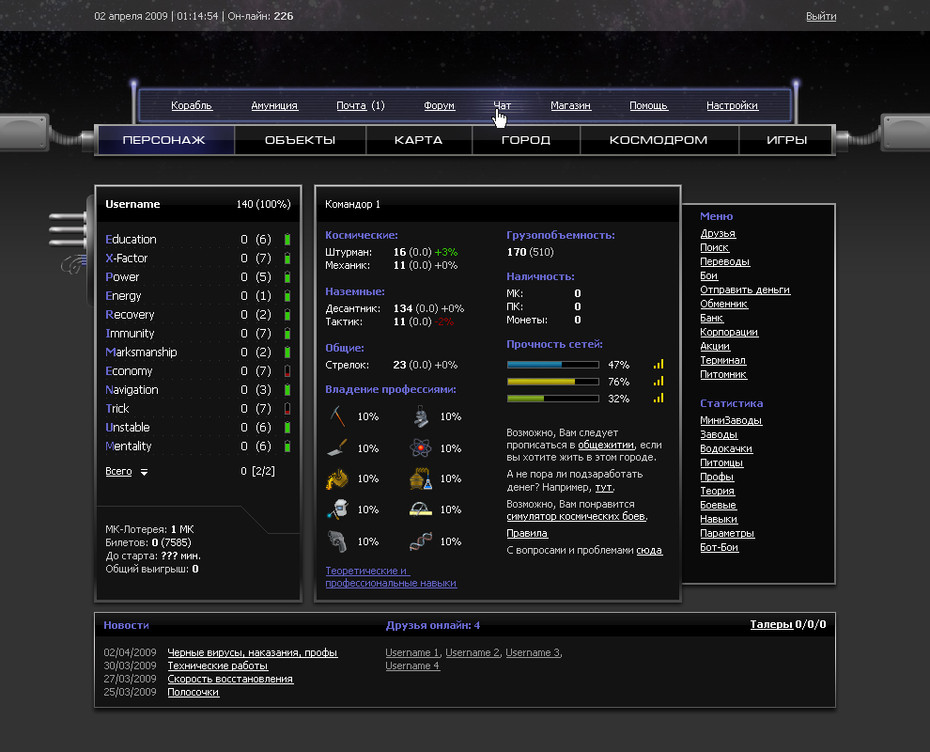Click the protractor engineer profession icon
Screen dimensions: 930x752
[421, 509]
